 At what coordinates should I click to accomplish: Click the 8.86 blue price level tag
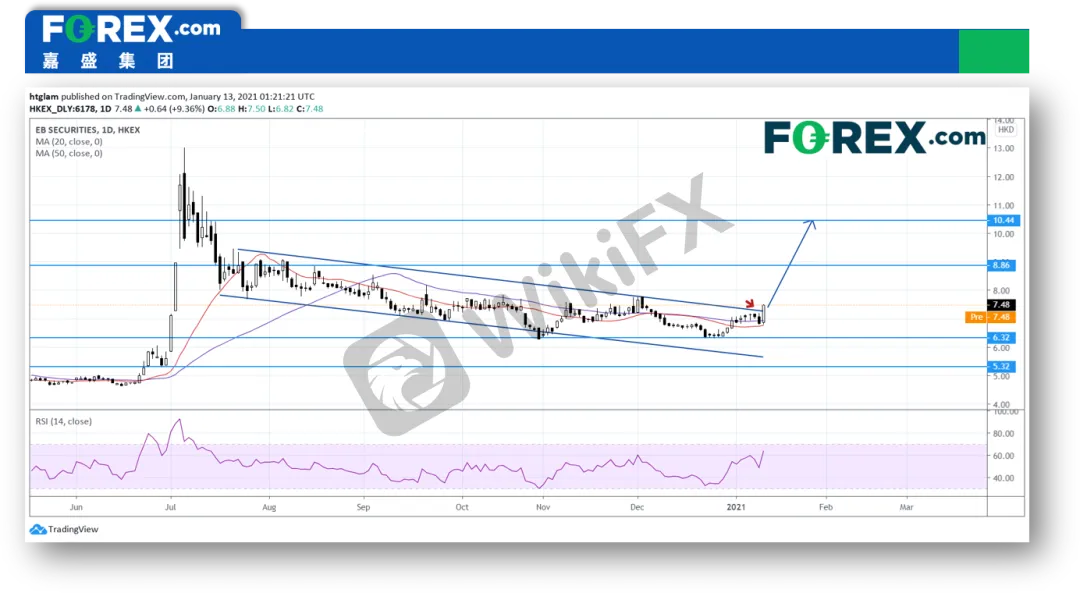click(x=1001, y=265)
